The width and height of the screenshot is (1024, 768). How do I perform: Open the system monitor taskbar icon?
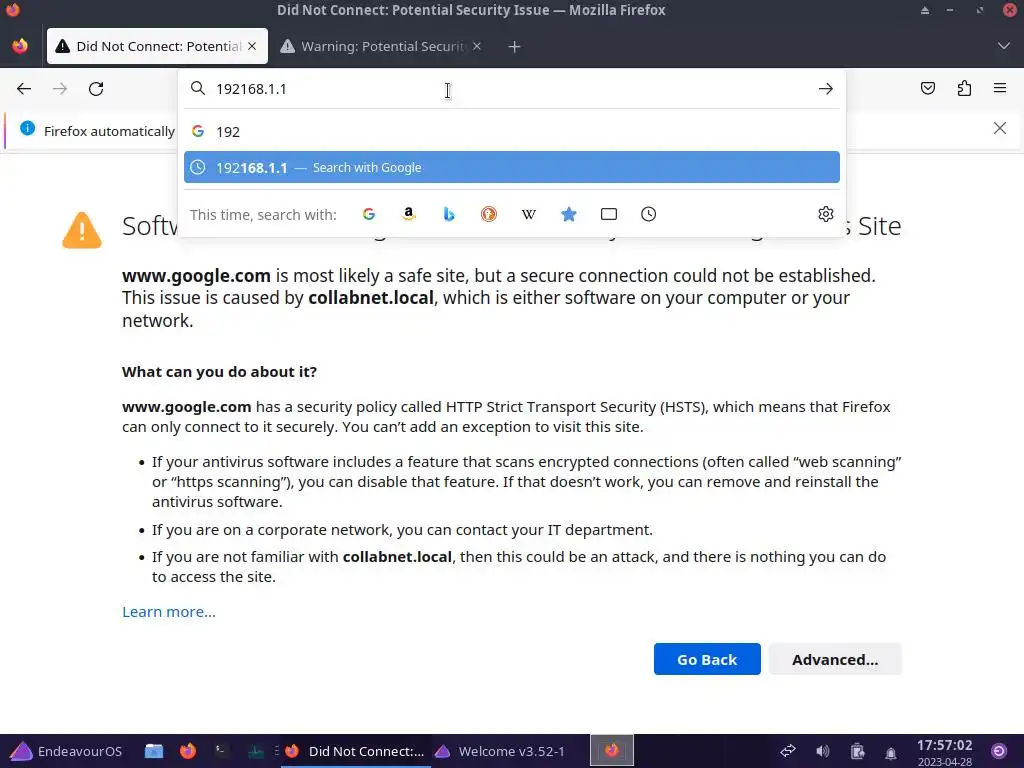(255, 751)
